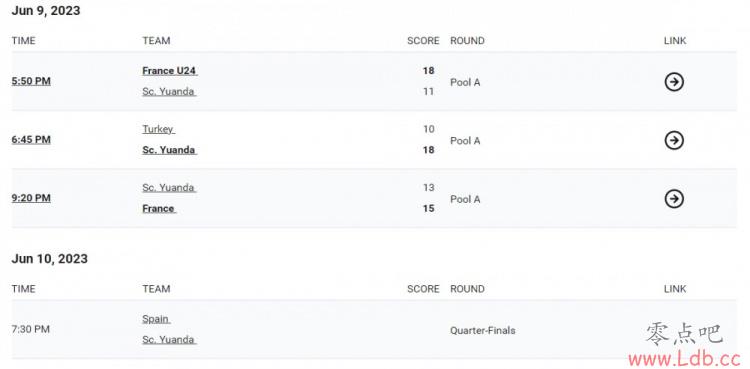Screen dimensions: 750x369
Task: Click the 7:30 PM Quarter-Finals time
Action: (31, 329)
